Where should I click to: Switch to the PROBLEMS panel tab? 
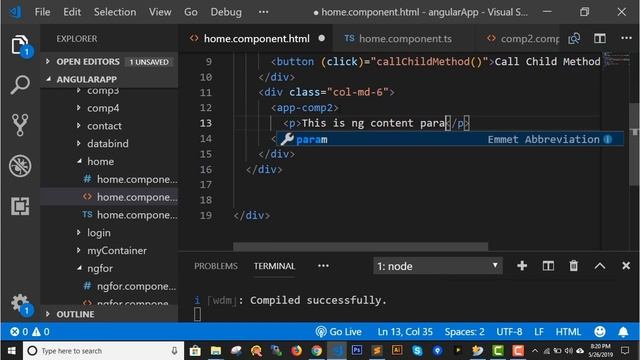click(x=216, y=266)
